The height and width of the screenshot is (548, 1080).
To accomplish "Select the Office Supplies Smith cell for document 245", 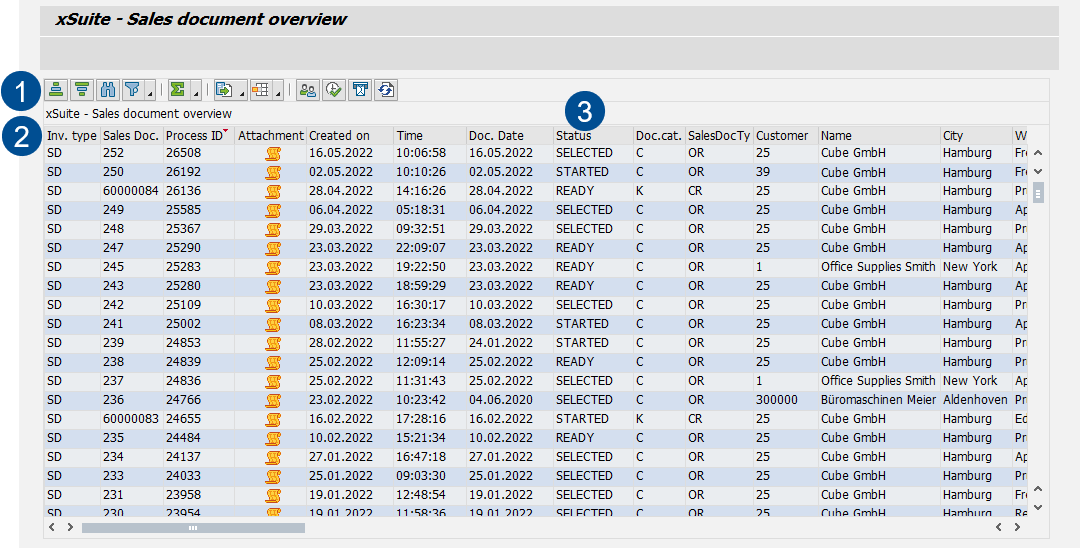I will pyautogui.click(x=878, y=267).
